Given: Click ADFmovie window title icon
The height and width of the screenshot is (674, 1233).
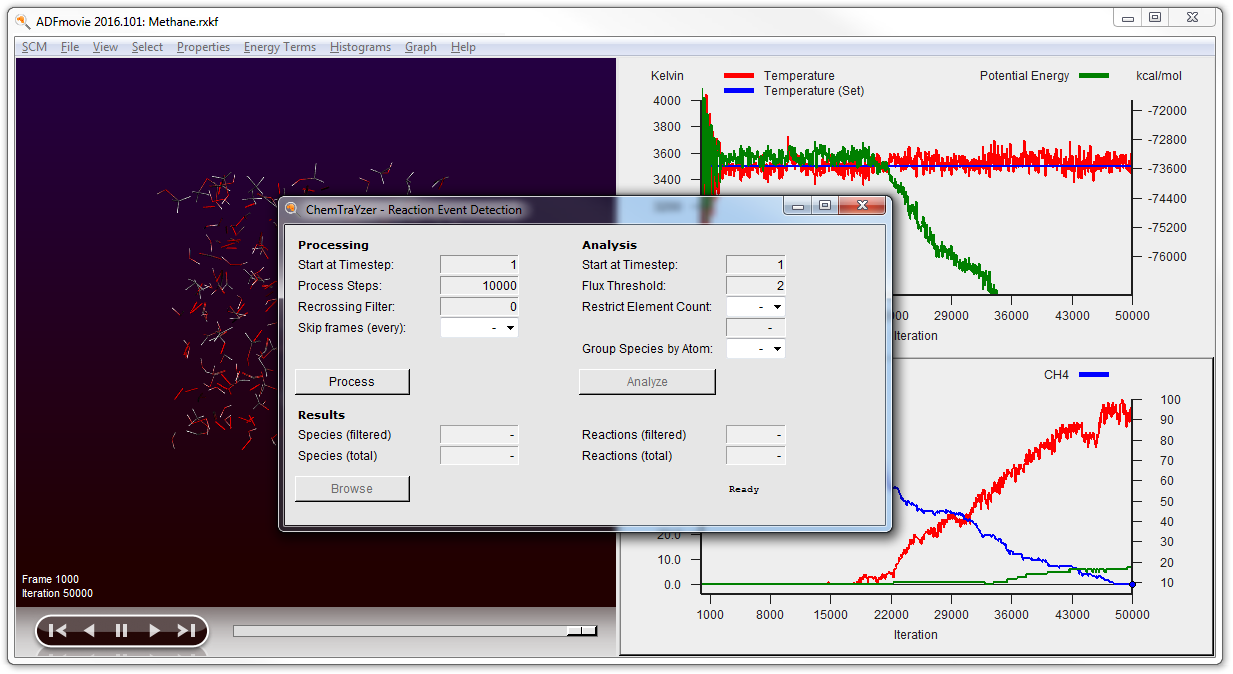Looking at the screenshot, I should [x=22, y=21].
